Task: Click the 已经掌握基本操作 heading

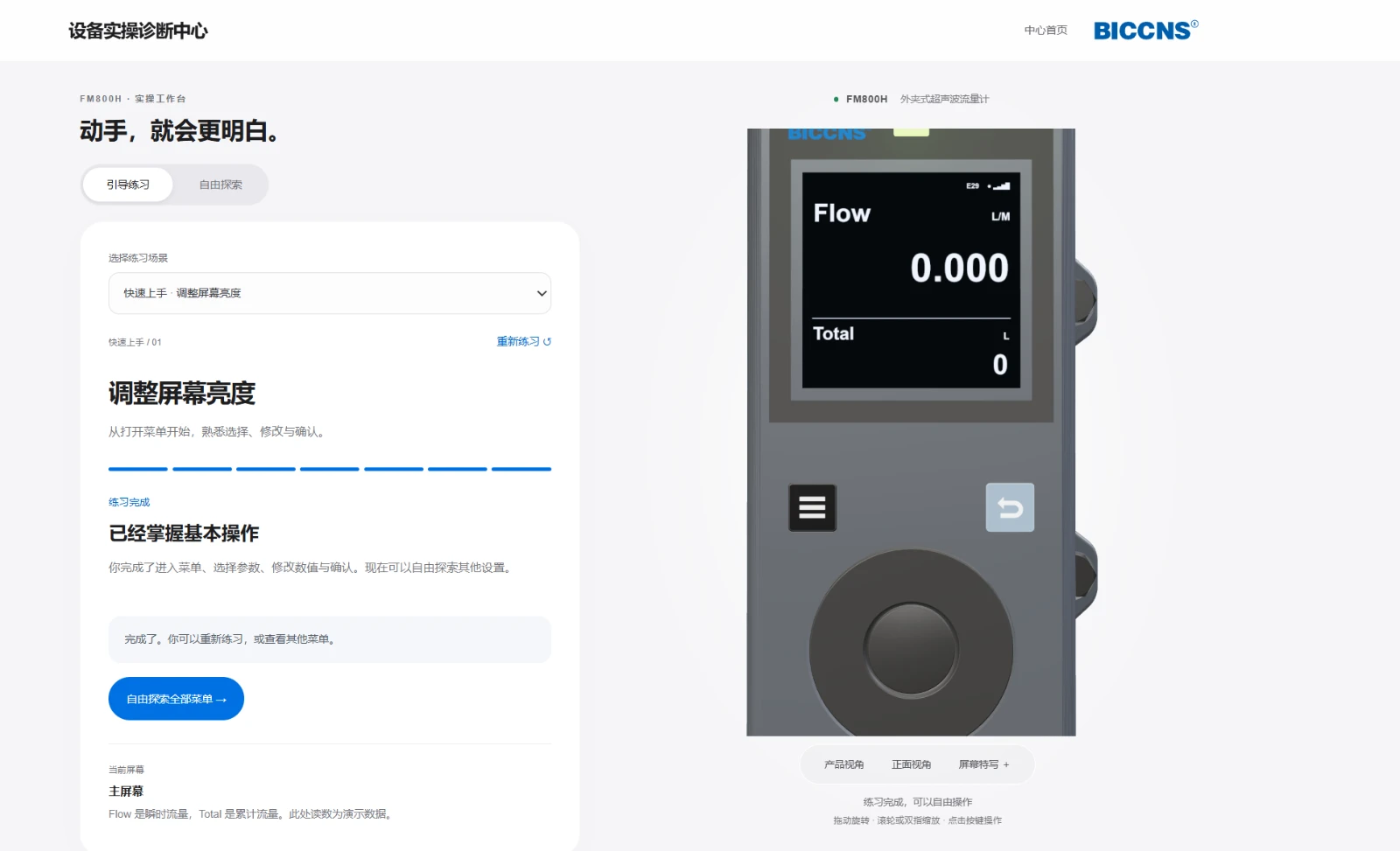Action: 184,534
